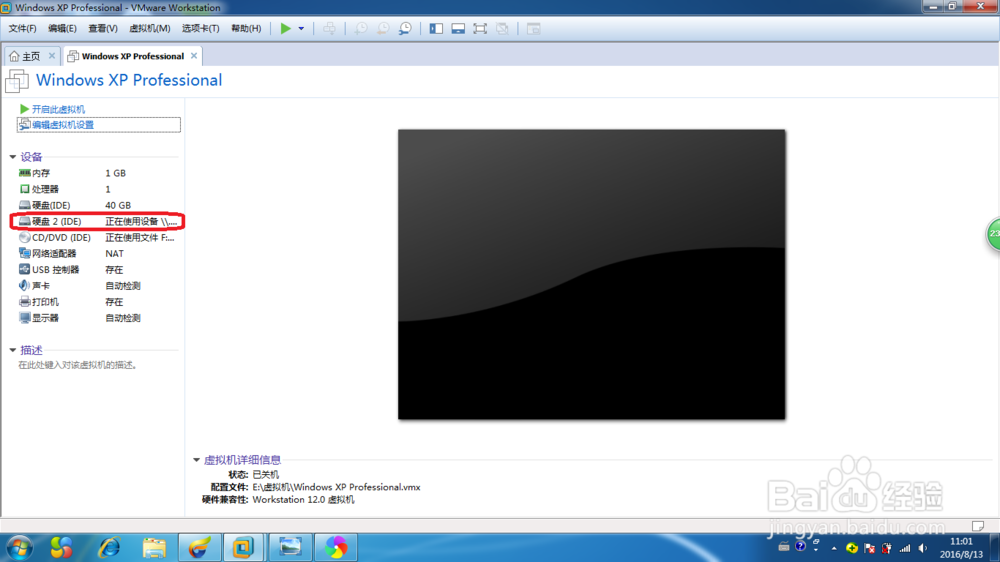Select the 内存 device row
The height and width of the screenshot is (562, 1000).
coord(97,173)
